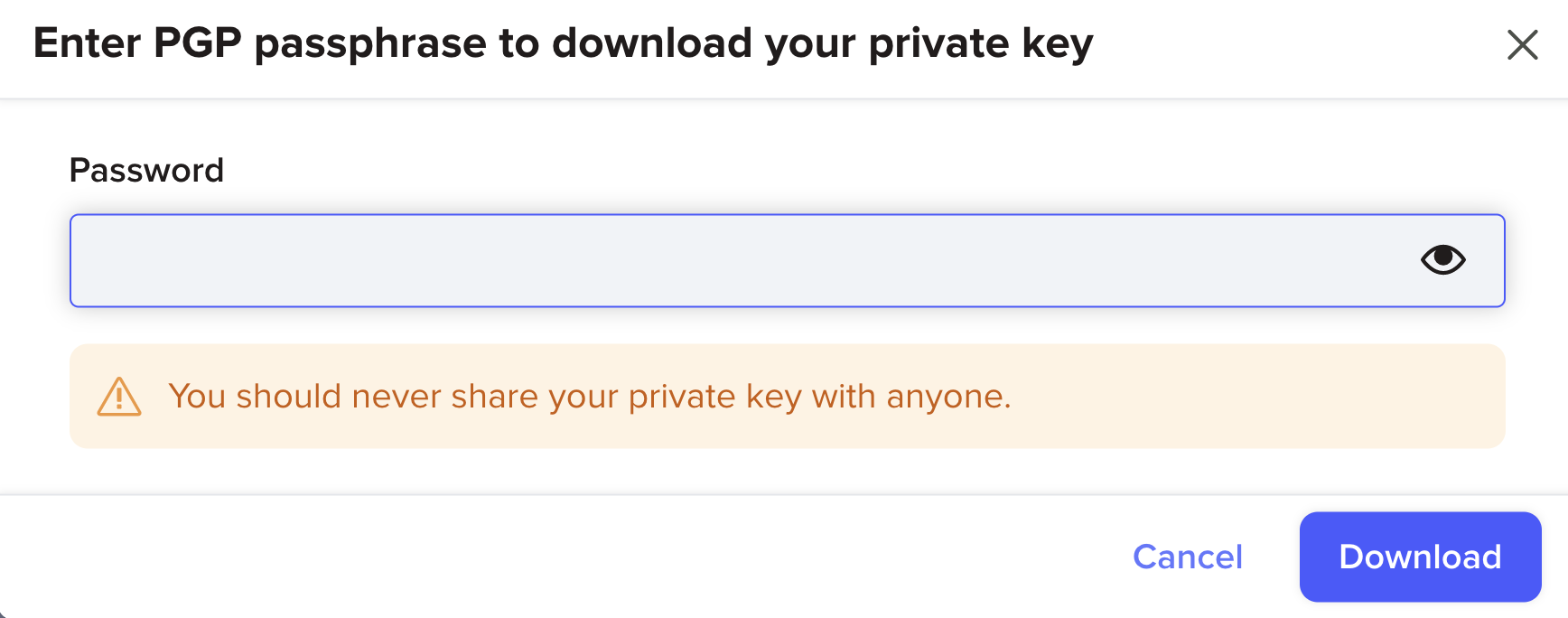Show the passphrase using the eye icon
The image size is (1568, 618).
point(1442,260)
